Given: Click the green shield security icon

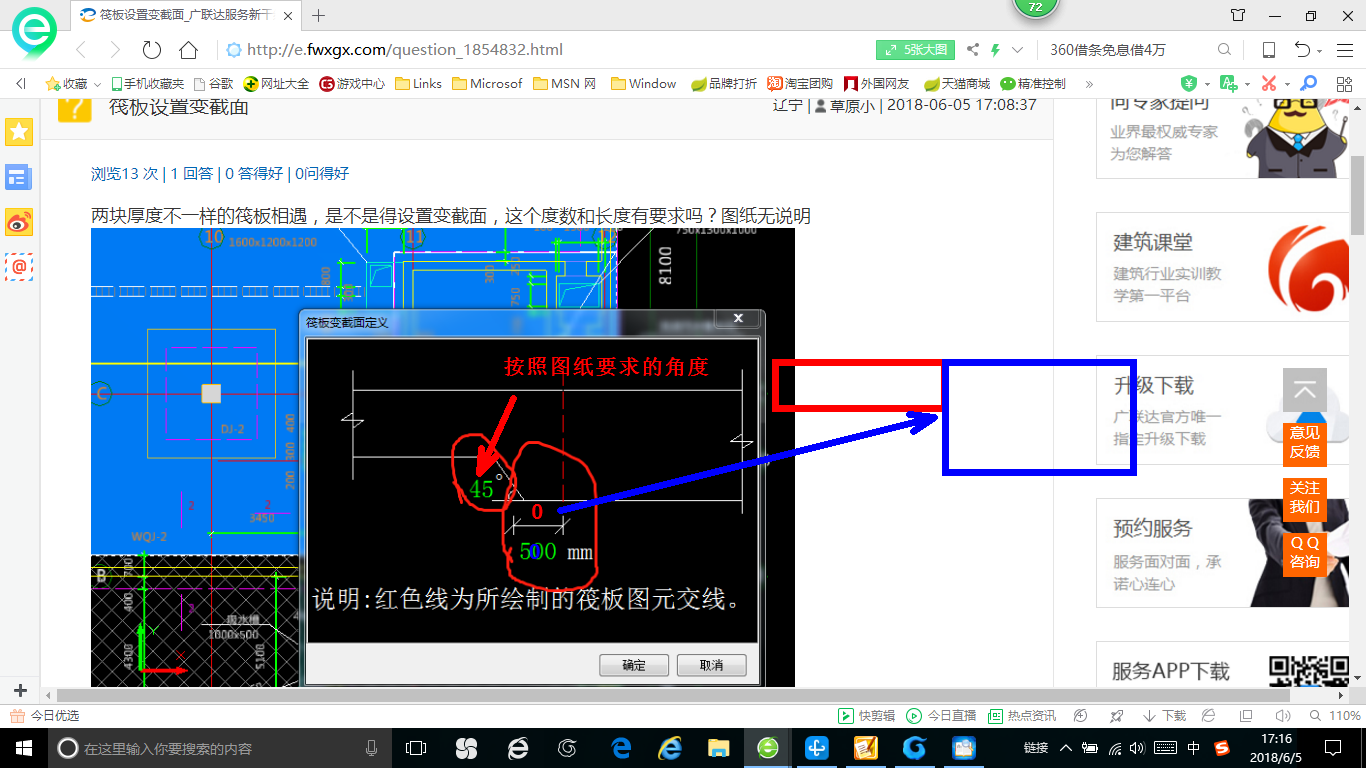Looking at the screenshot, I should 1189,84.
